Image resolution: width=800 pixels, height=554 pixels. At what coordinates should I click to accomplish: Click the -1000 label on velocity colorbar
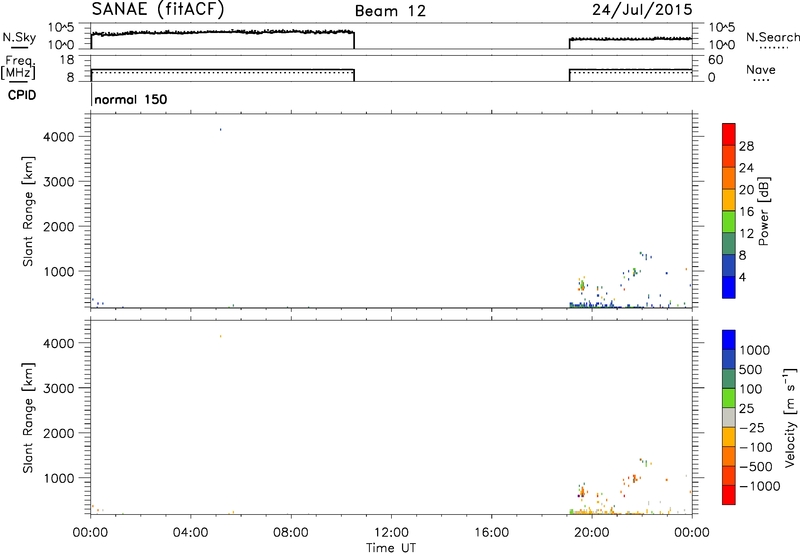pos(759,486)
